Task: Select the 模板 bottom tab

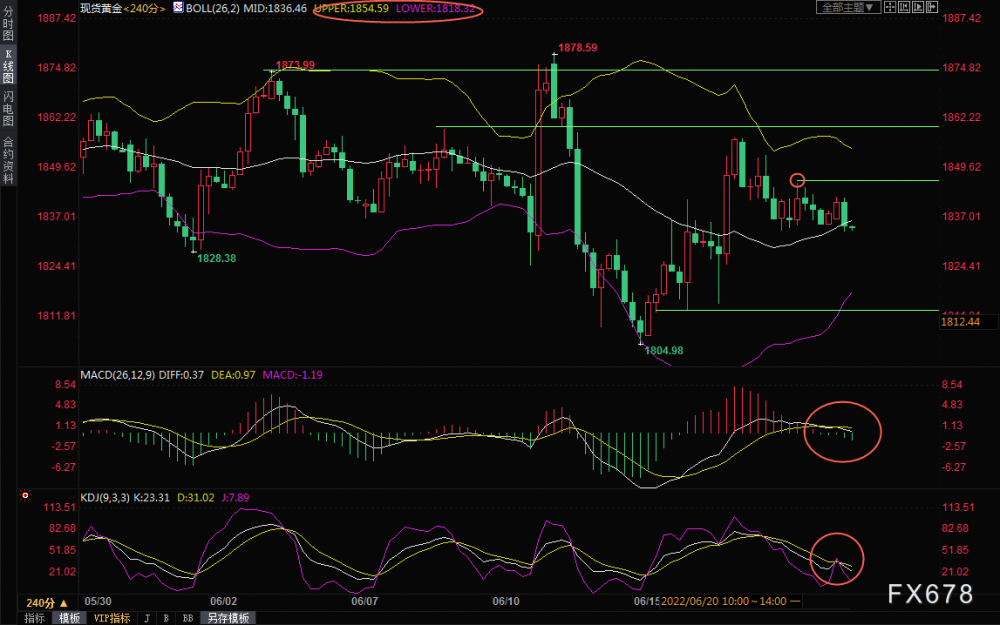Action: (70, 618)
